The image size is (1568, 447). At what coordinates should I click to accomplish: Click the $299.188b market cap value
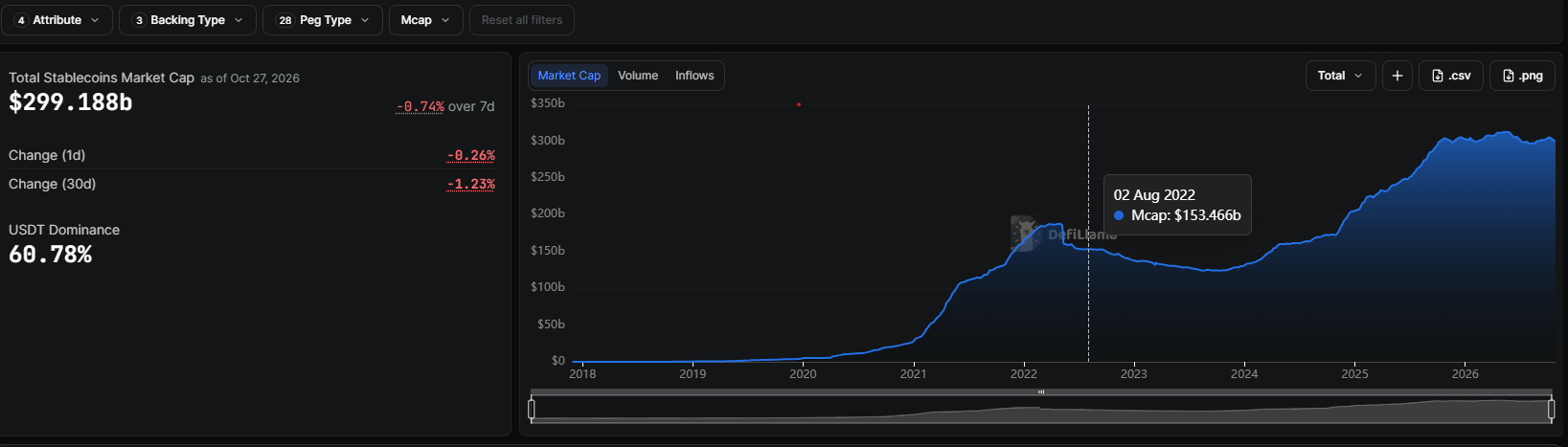coord(71,102)
